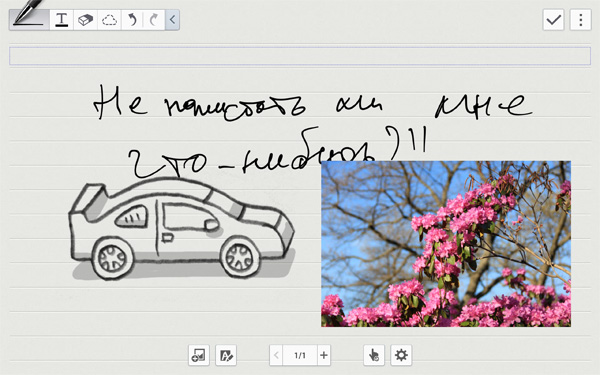The width and height of the screenshot is (600, 375).
Task: Select the Pen drawing tool
Action: click(29, 20)
